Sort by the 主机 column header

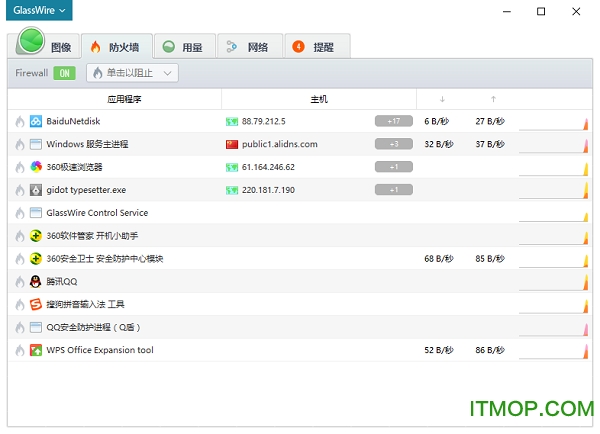pyautogui.click(x=319, y=99)
